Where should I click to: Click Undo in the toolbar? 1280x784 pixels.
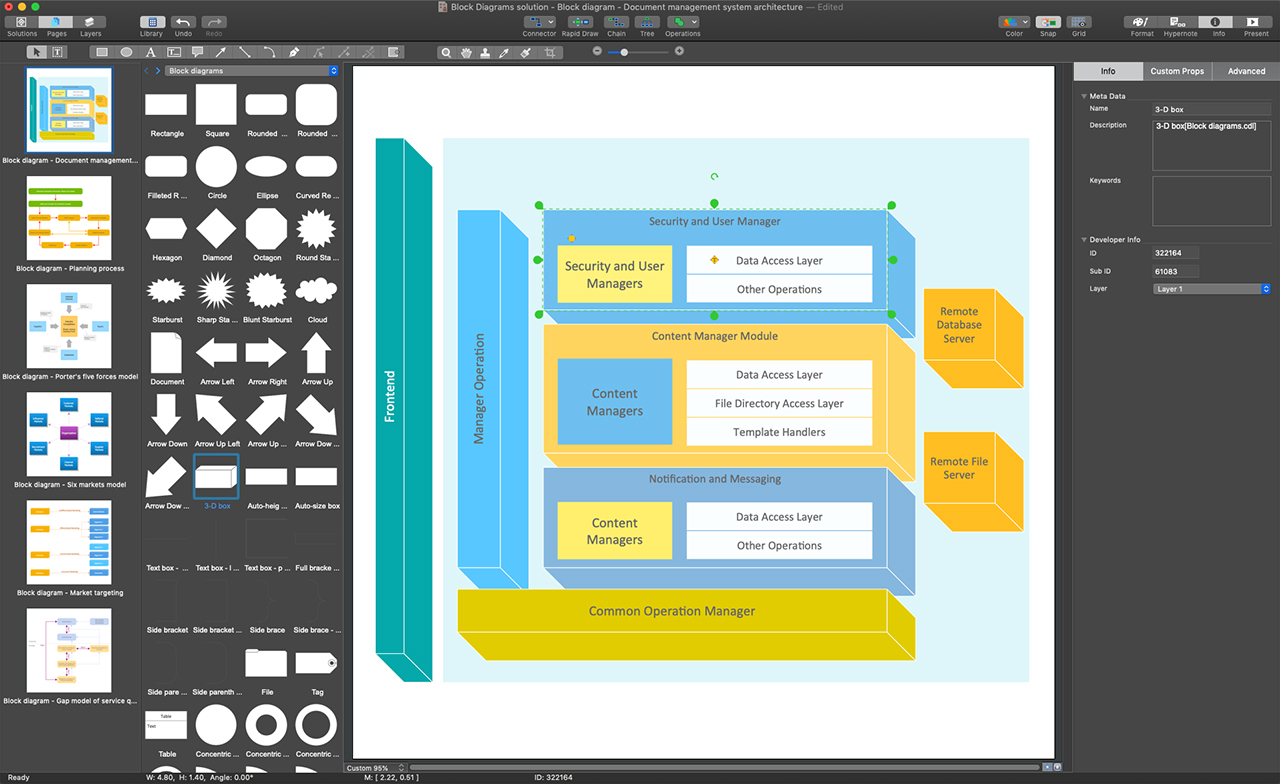(x=182, y=24)
